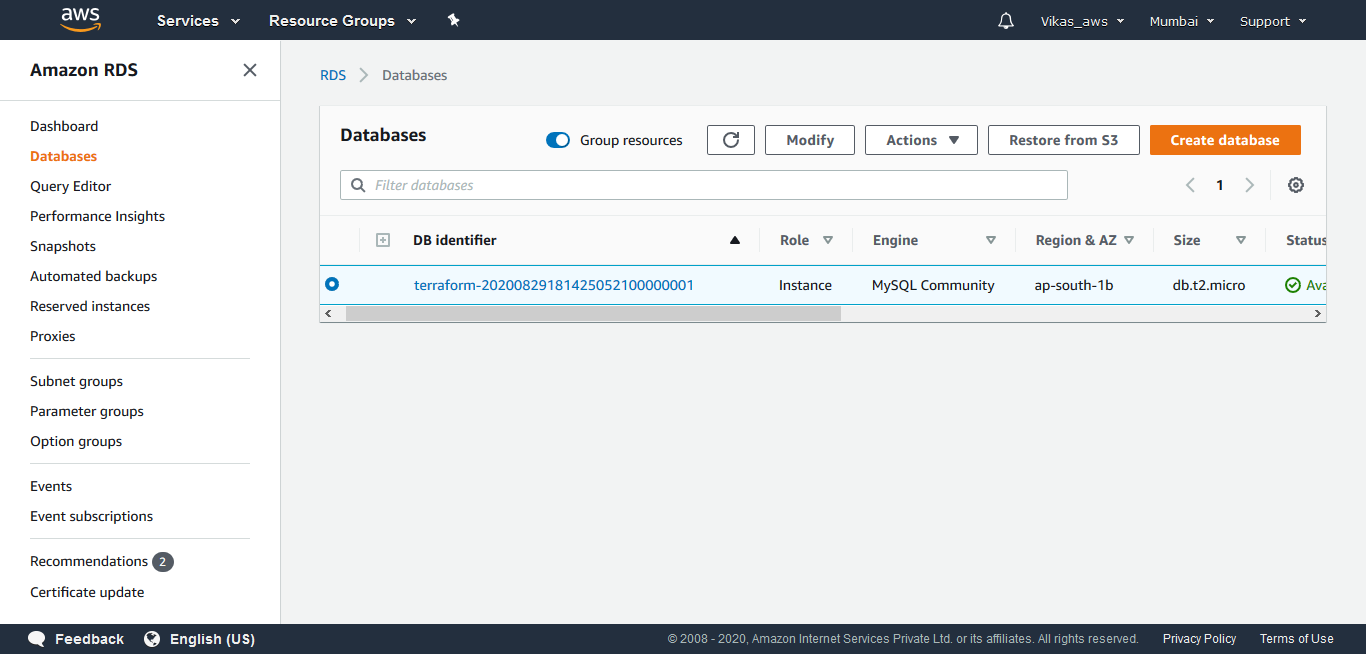
Task: Open the pin shortcuts icon in the top bar
Action: [453, 20]
